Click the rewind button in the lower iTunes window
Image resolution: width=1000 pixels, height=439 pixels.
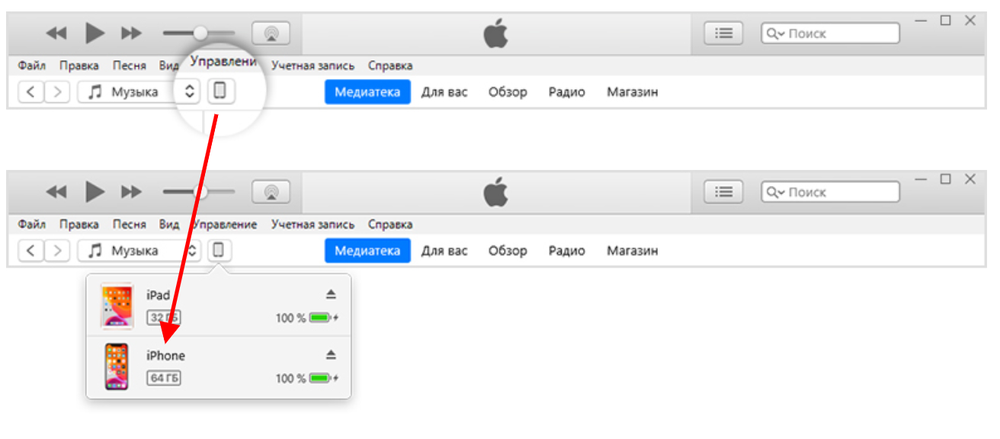click(56, 191)
